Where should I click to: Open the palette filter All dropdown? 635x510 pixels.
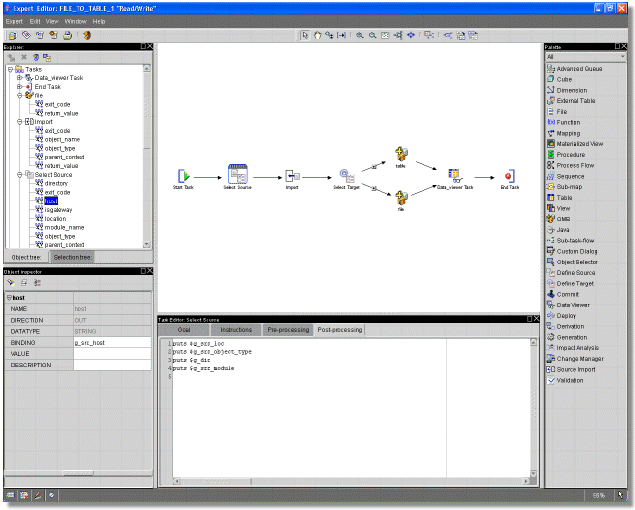click(585, 57)
